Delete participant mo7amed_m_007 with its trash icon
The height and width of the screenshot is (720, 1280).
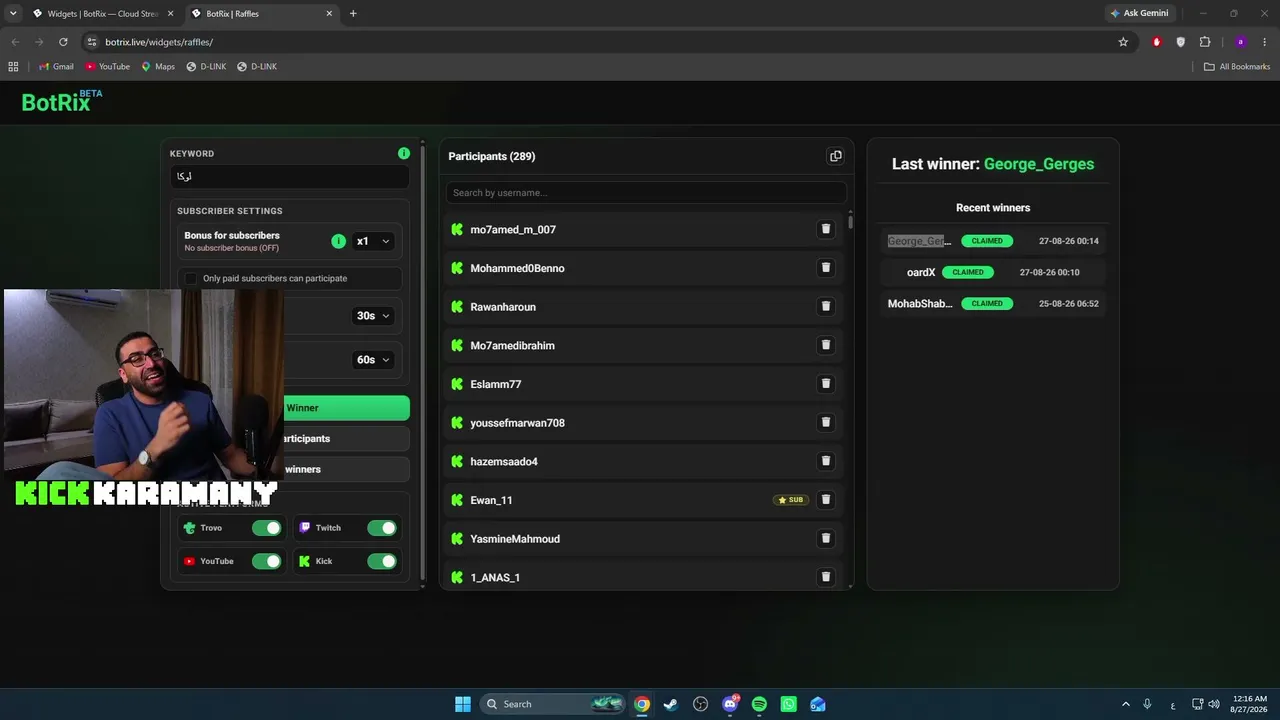(826, 229)
